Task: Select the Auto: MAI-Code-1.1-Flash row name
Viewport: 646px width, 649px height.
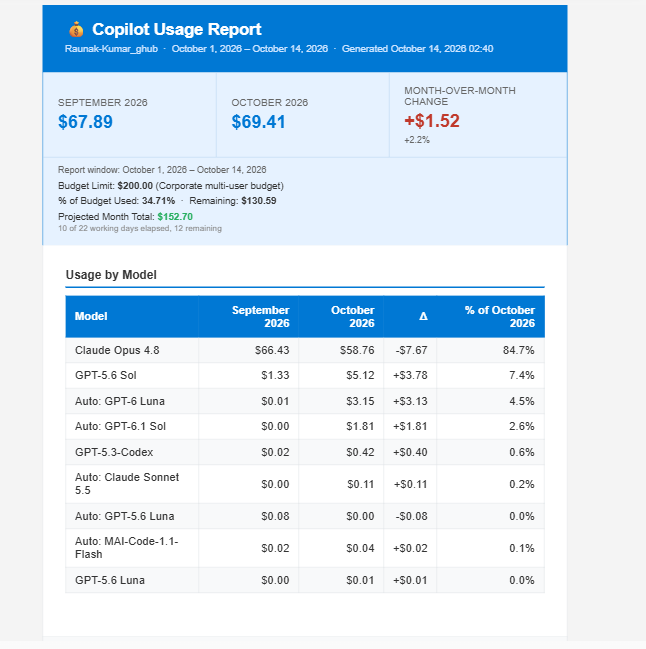Action: pos(127,548)
